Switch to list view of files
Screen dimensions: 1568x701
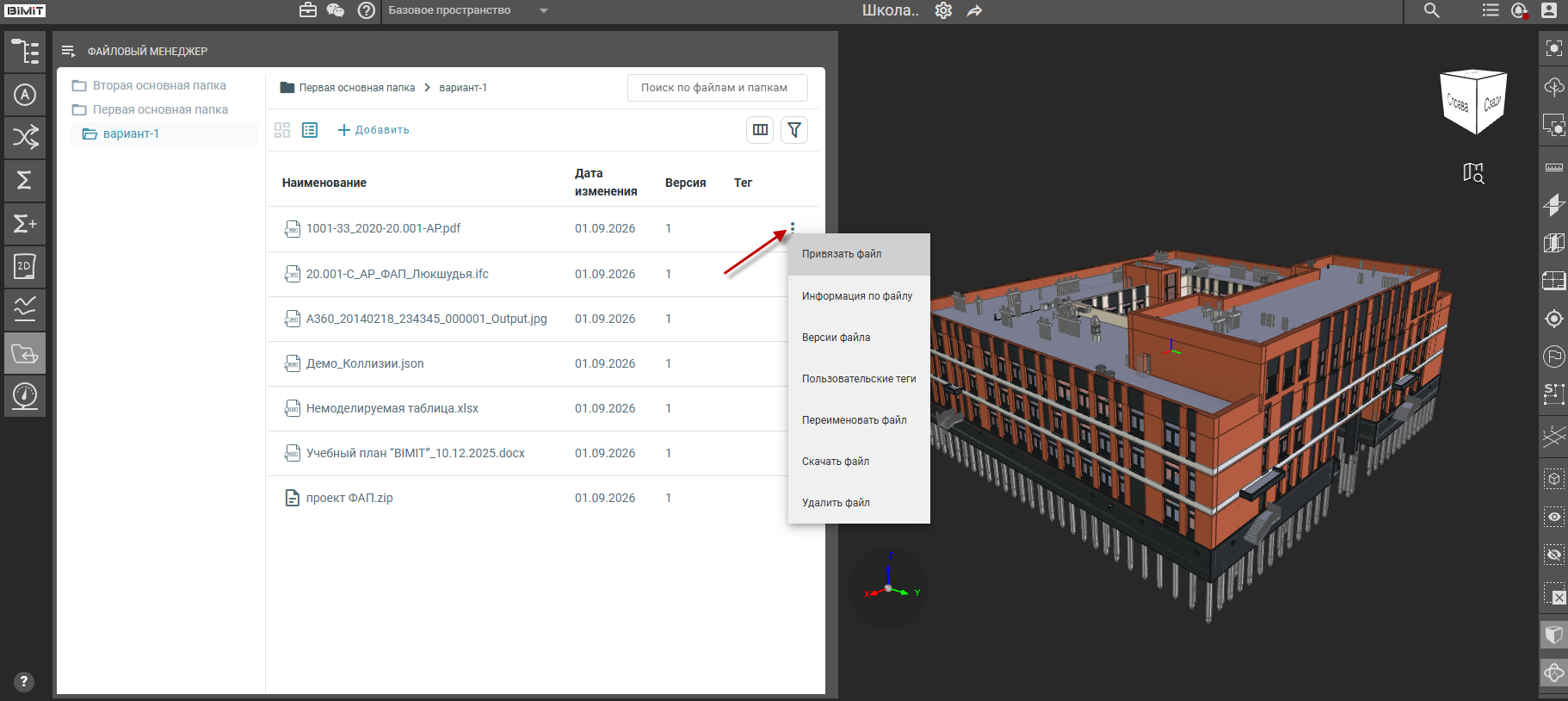pyautogui.click(x=310, y=130)
